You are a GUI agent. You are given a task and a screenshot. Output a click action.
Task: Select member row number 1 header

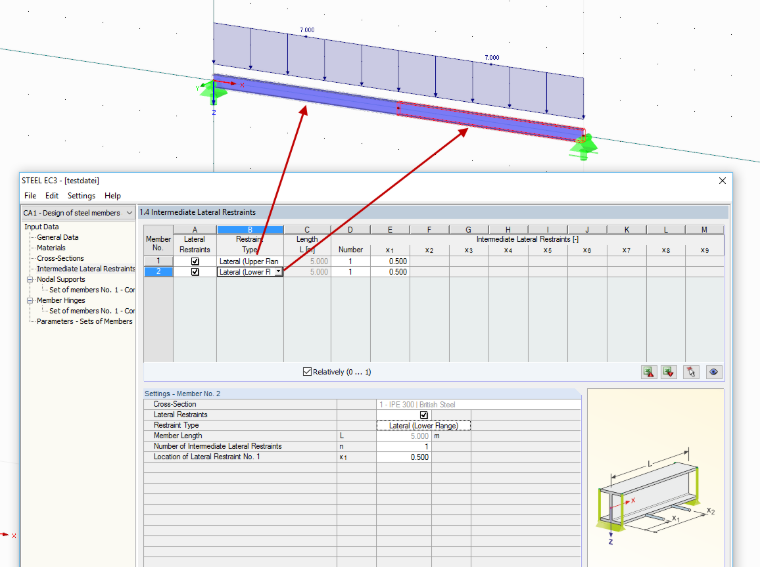[158, 261]
